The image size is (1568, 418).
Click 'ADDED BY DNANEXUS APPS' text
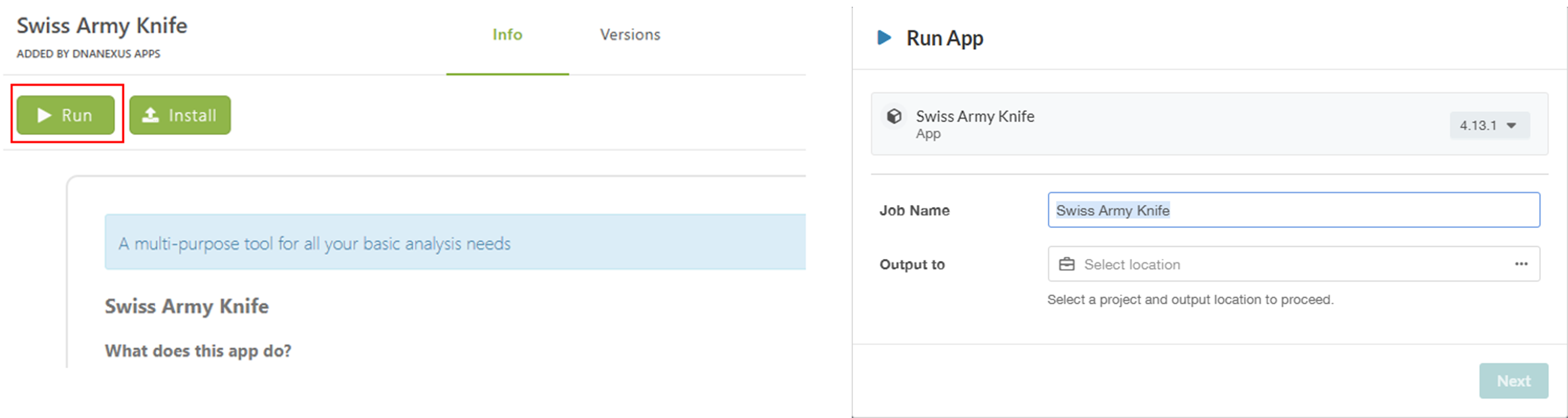click(x=88, y=54)
